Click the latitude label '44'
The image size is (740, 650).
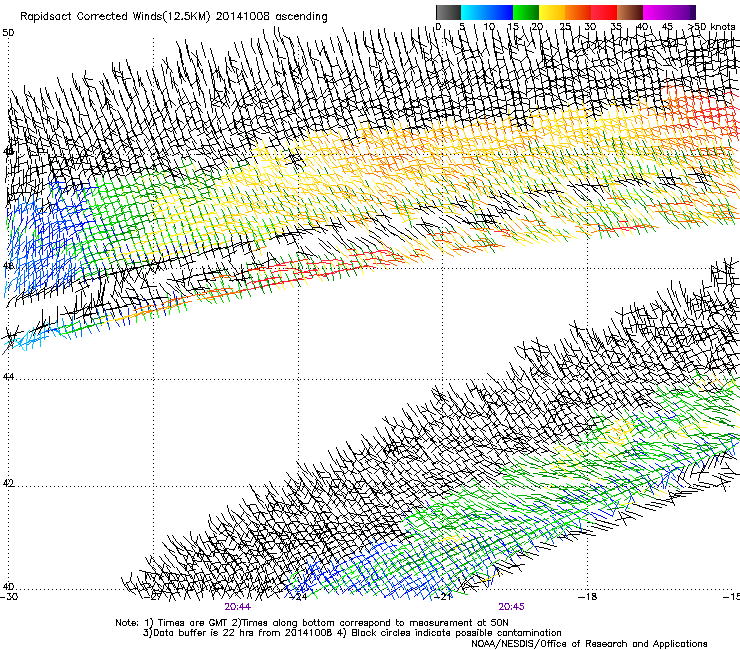pyautogui.click(x=8, y=377)
